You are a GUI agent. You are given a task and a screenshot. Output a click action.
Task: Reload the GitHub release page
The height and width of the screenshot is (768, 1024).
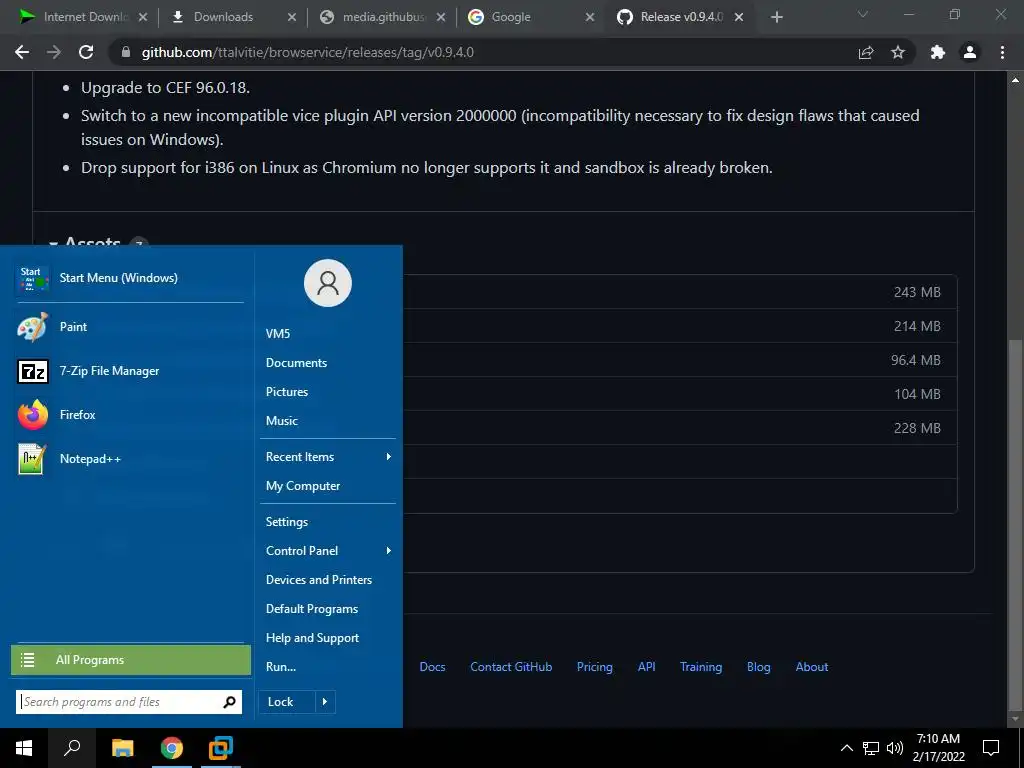pyautogui.click(x=86, y=52)
